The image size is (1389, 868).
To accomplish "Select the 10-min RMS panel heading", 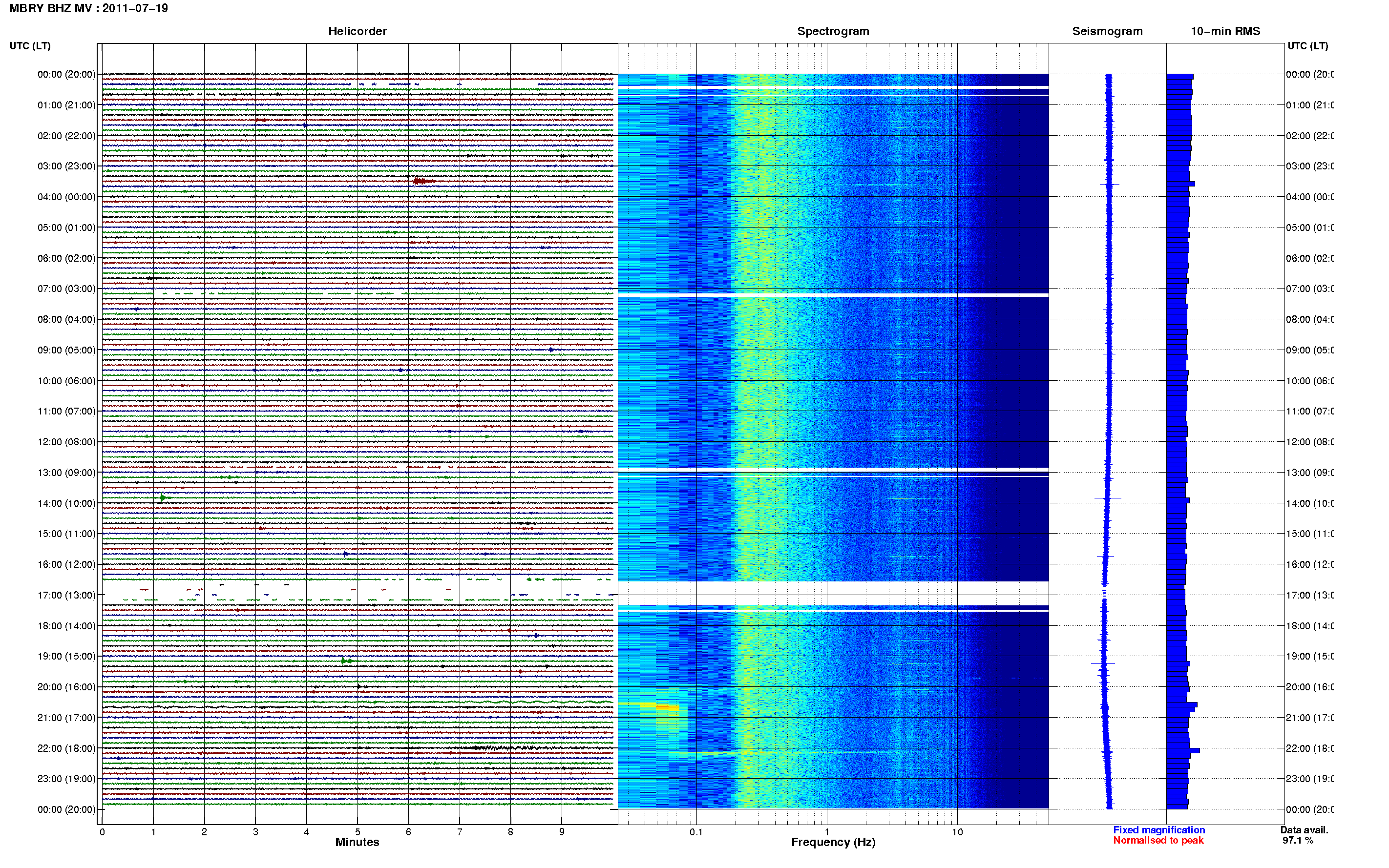I will (x=1225, y=31).
